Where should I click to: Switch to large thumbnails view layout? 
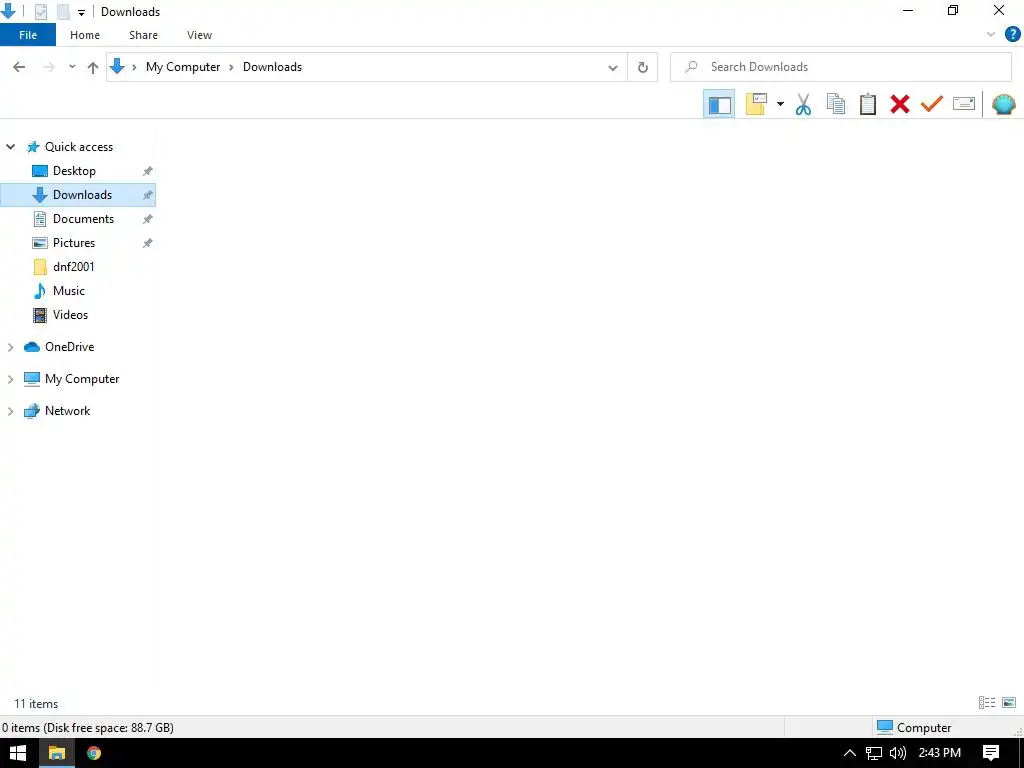[x=1009, y=703]
